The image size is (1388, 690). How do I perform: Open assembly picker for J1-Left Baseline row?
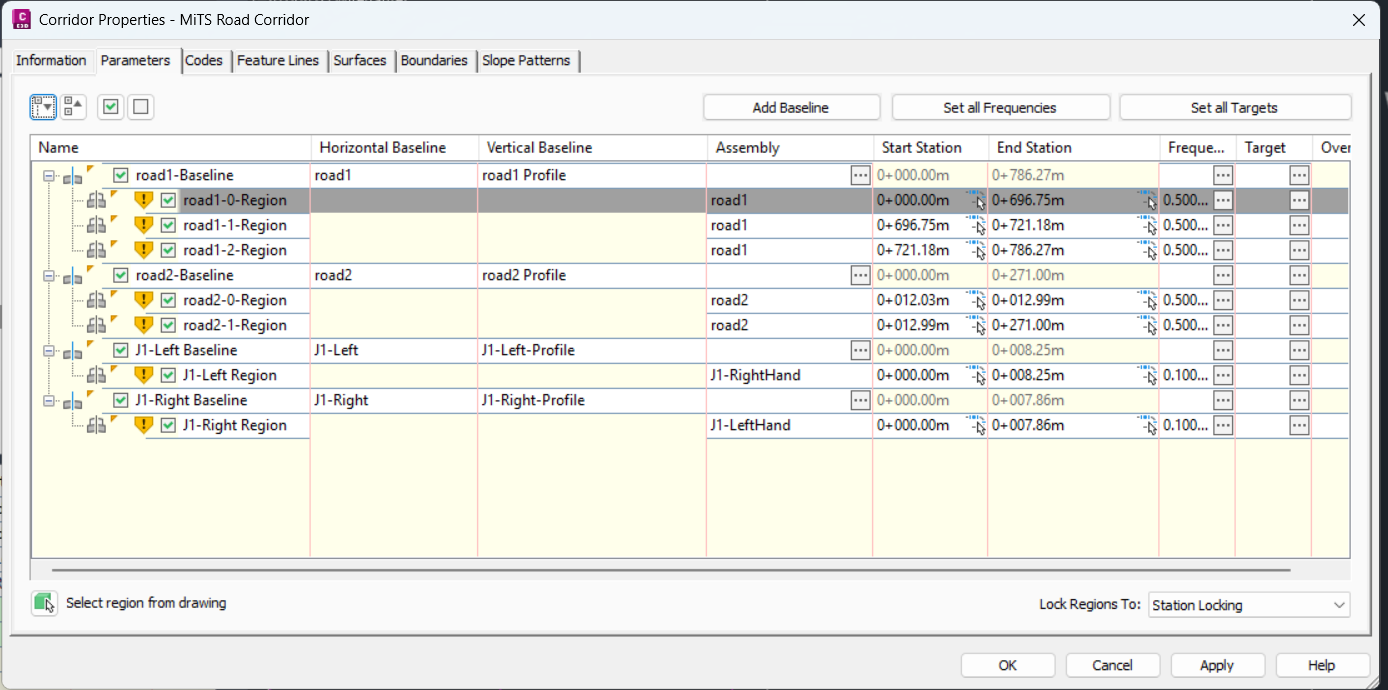point(860,350)
